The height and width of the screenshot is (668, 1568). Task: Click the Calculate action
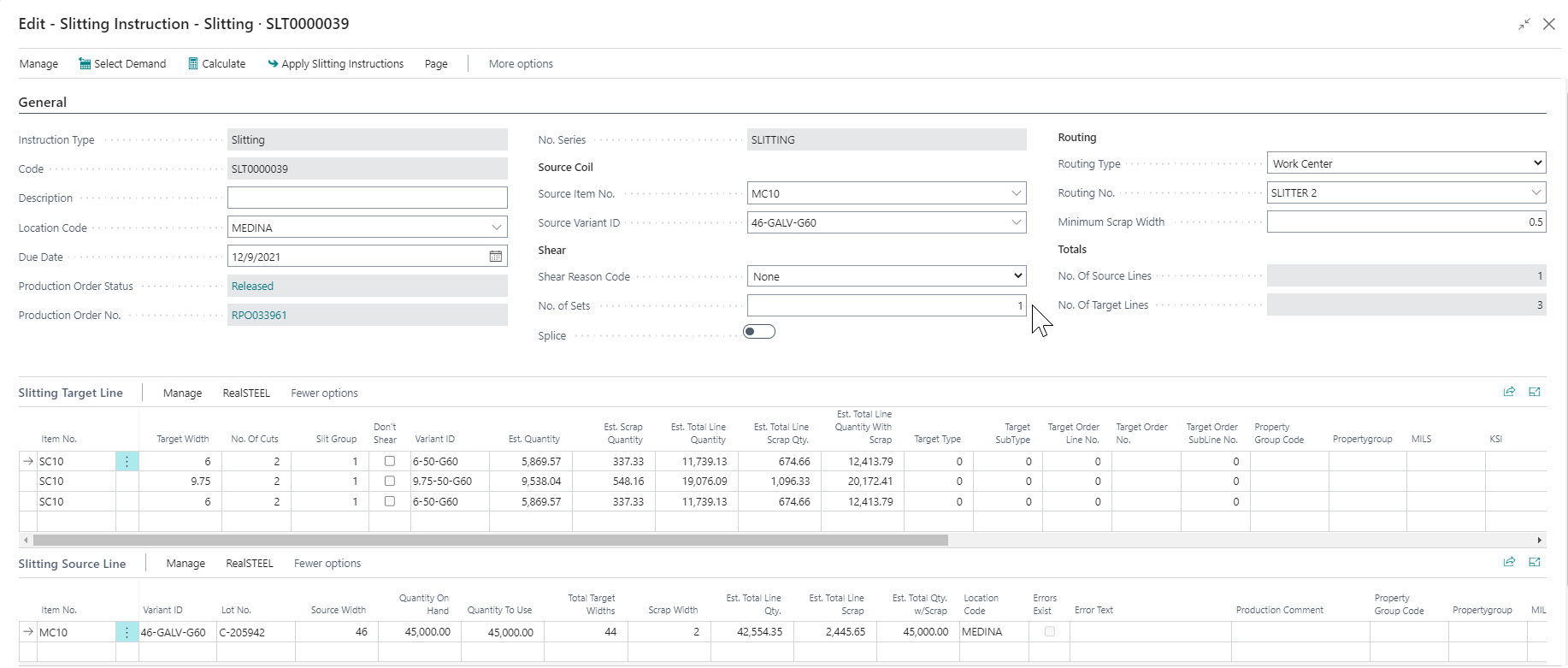217,63
